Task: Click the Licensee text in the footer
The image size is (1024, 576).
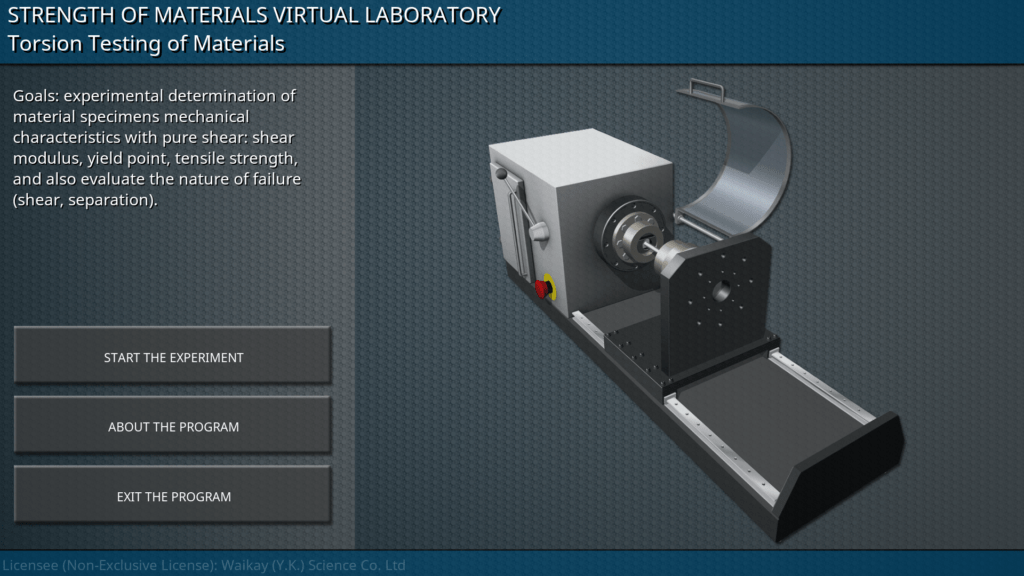Action: pos(203,565)
